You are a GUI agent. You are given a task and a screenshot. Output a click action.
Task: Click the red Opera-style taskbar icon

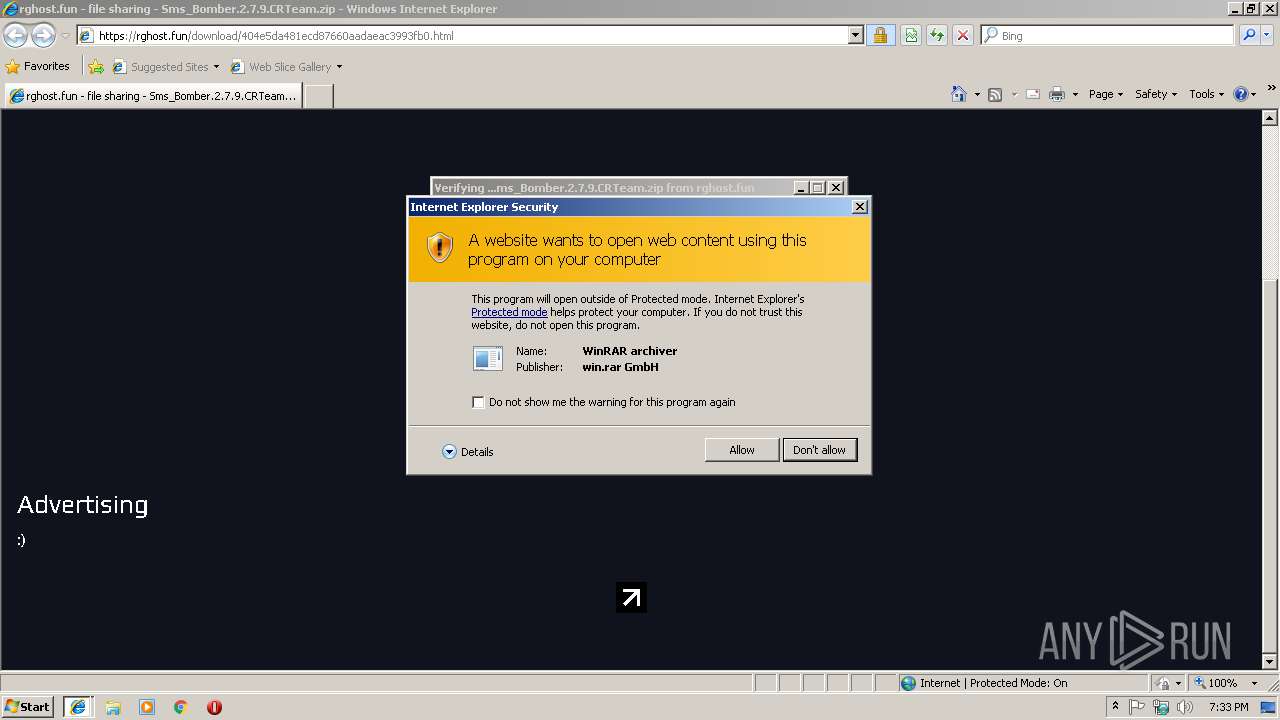[x=214, y=707]
